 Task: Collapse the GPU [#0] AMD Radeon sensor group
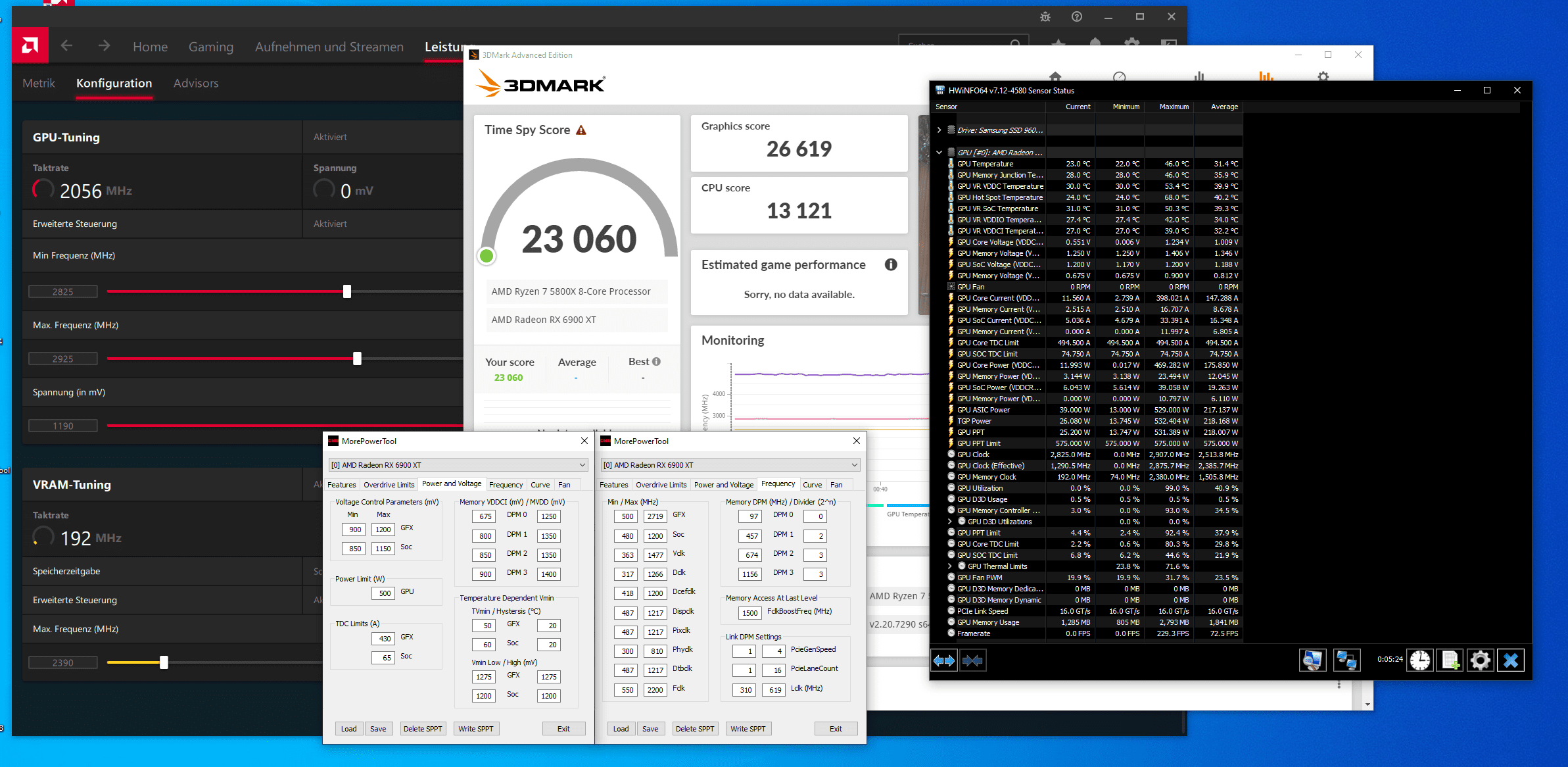tap(939, 153)
